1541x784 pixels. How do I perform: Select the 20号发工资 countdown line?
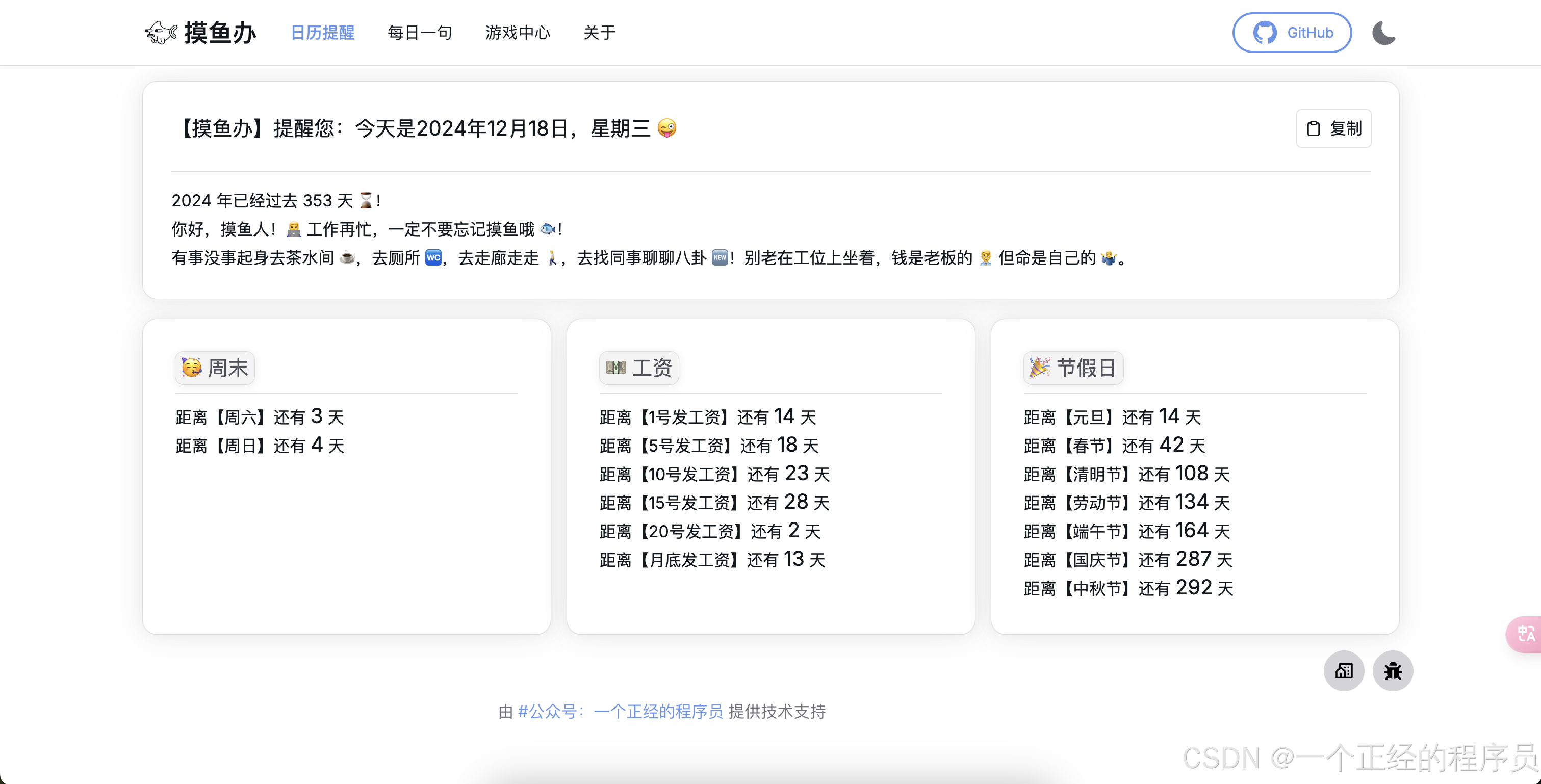710,531
